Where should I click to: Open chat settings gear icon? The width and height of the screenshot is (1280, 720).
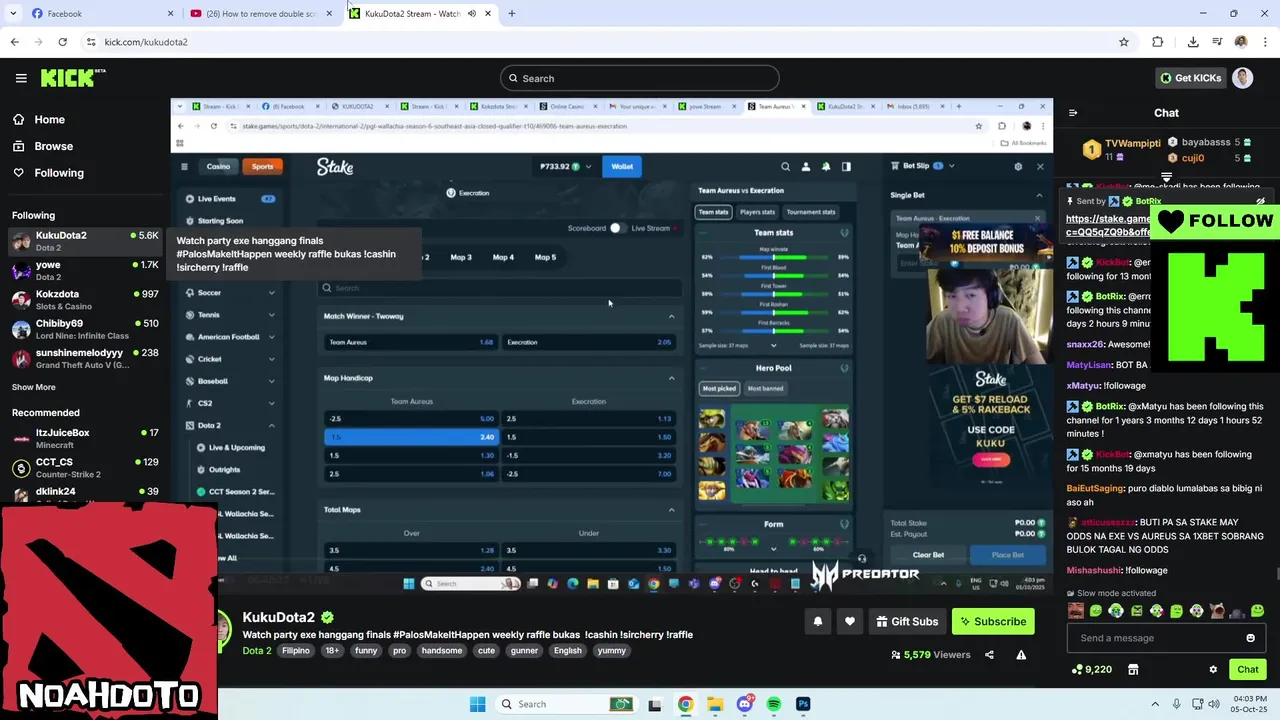pyautogui.click(x=1213, y=670)
